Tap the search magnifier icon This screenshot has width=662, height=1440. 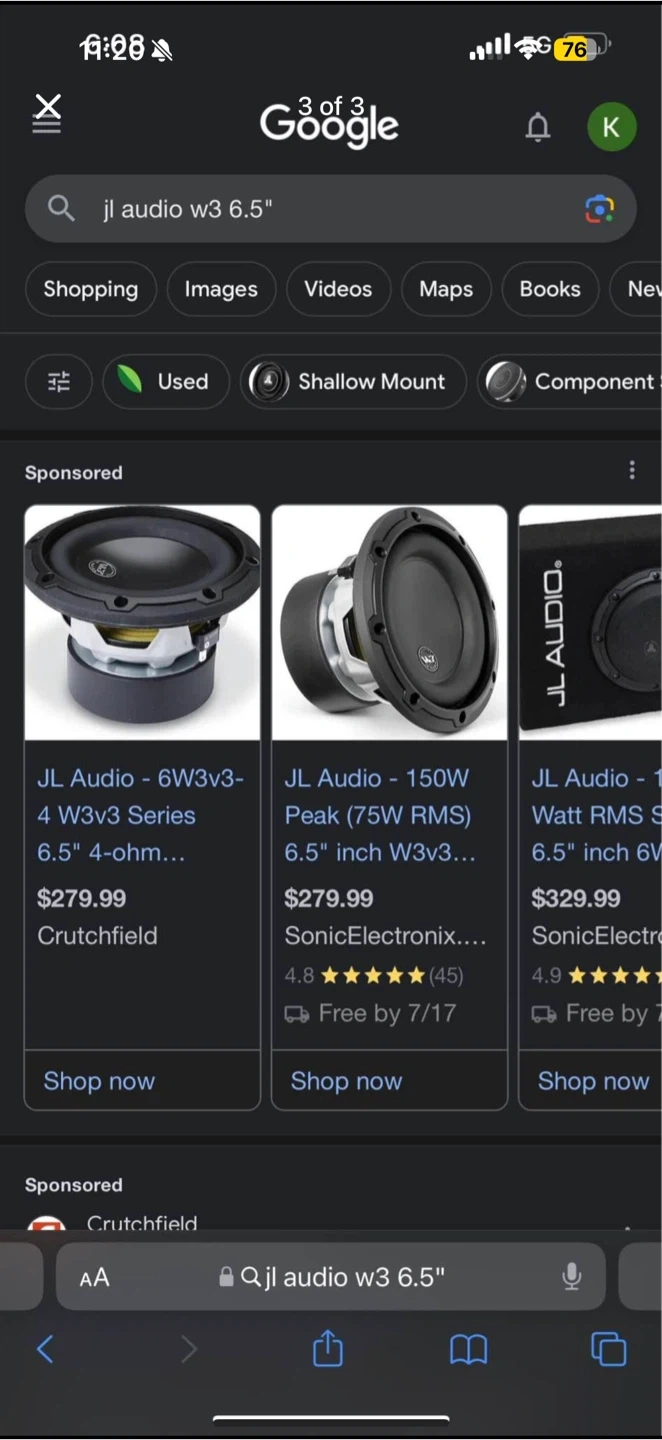tap(61, 209)
